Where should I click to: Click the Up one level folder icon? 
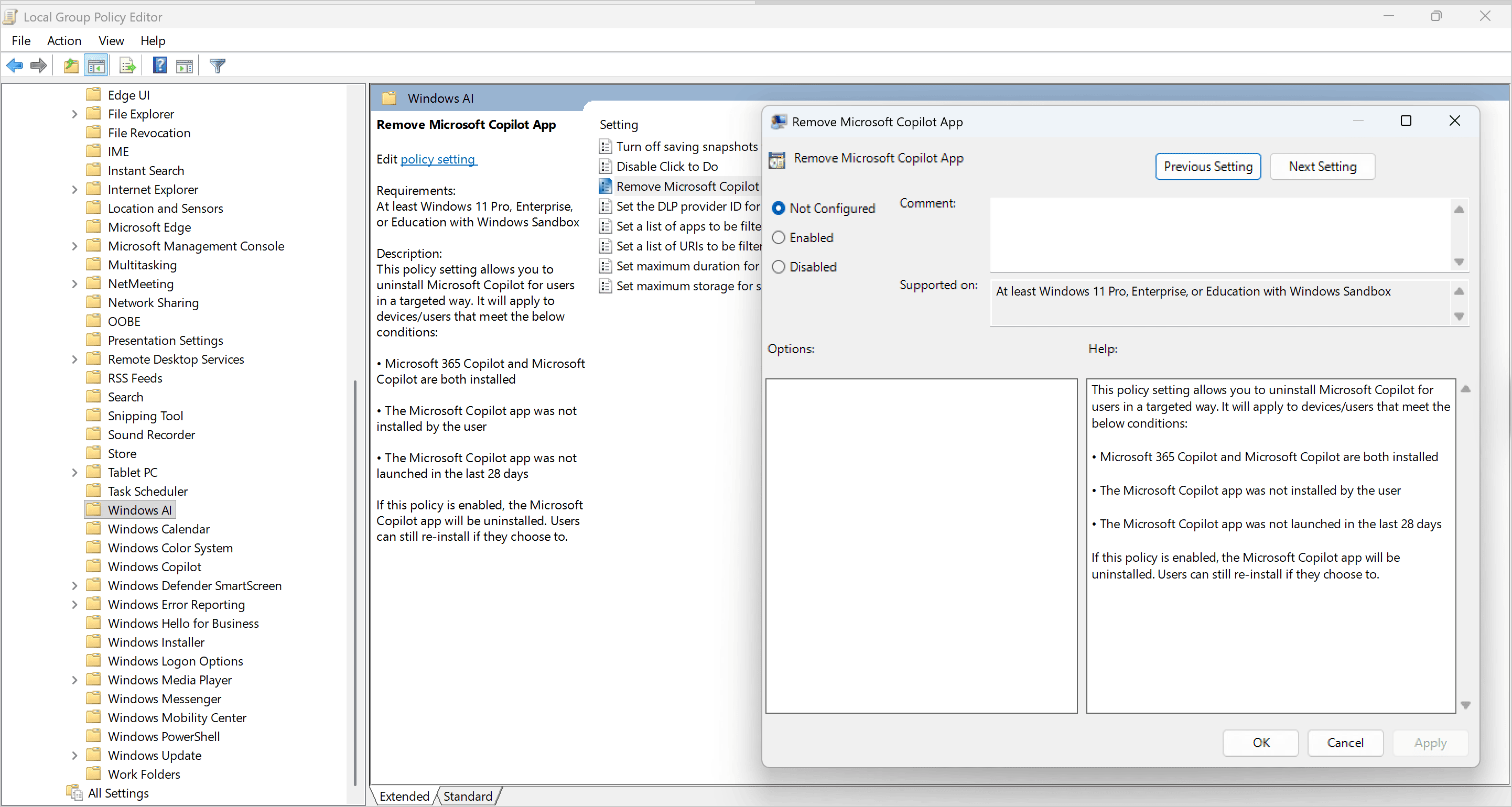point(71,66)
